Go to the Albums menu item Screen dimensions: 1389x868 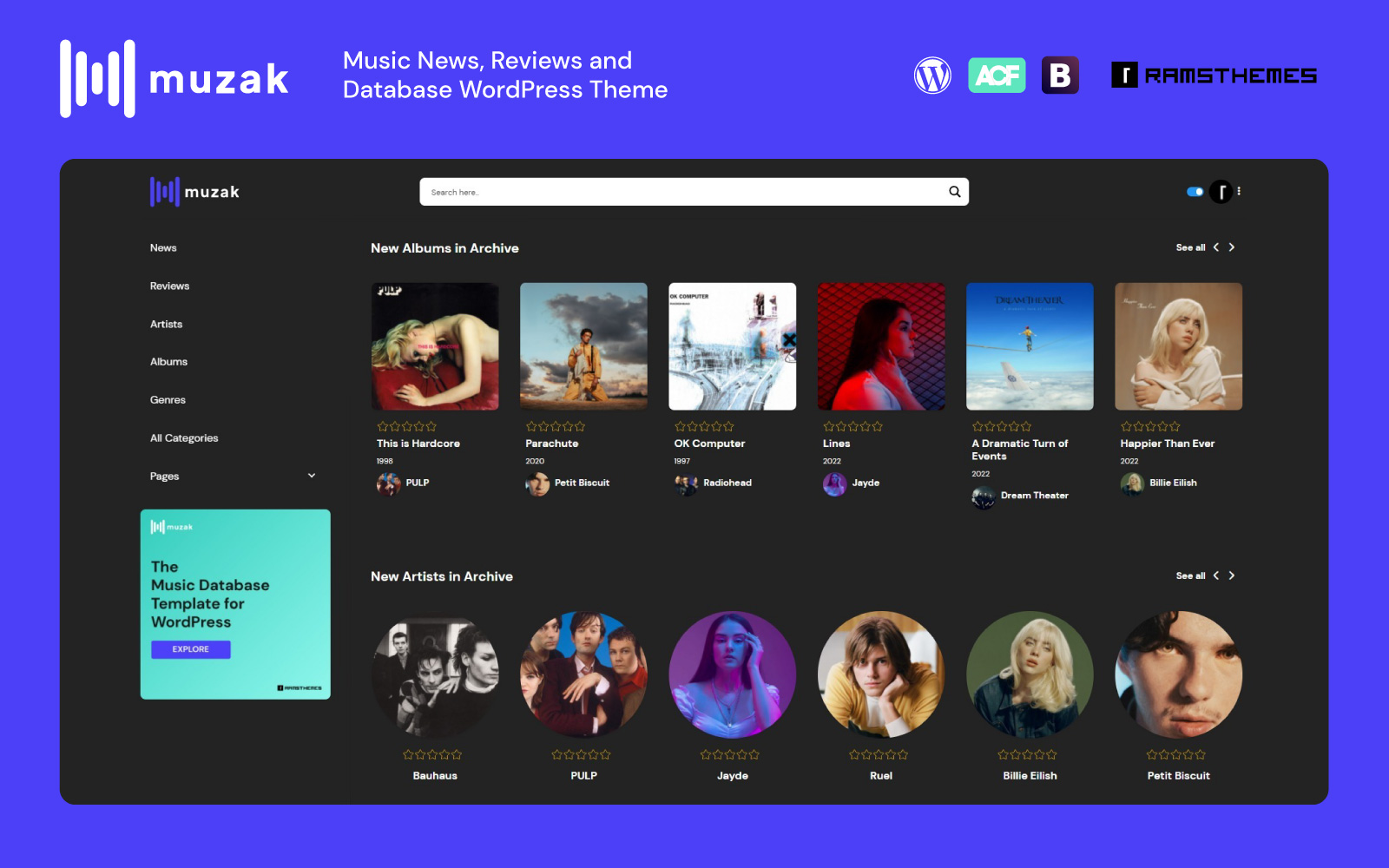tap(168, 362)
